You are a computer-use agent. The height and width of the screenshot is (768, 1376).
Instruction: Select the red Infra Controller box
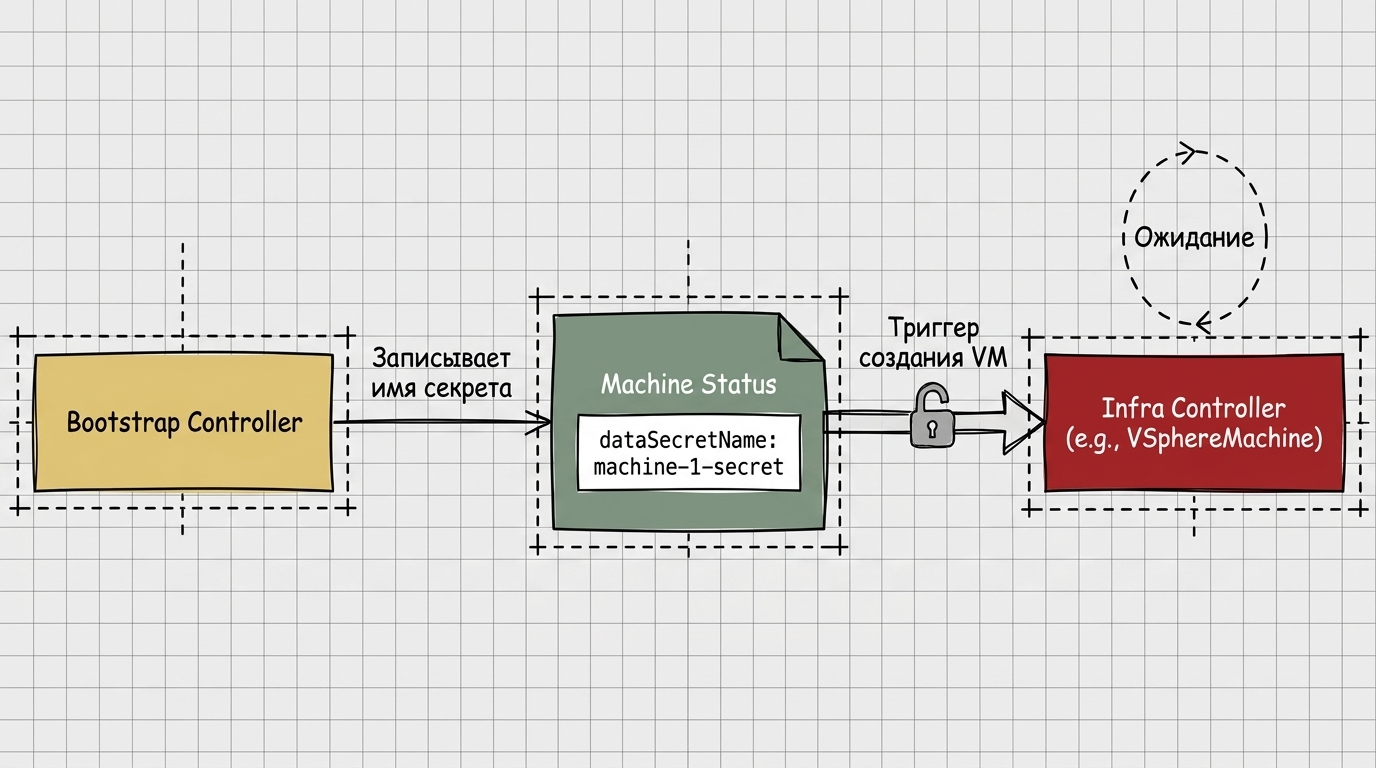1194,422
